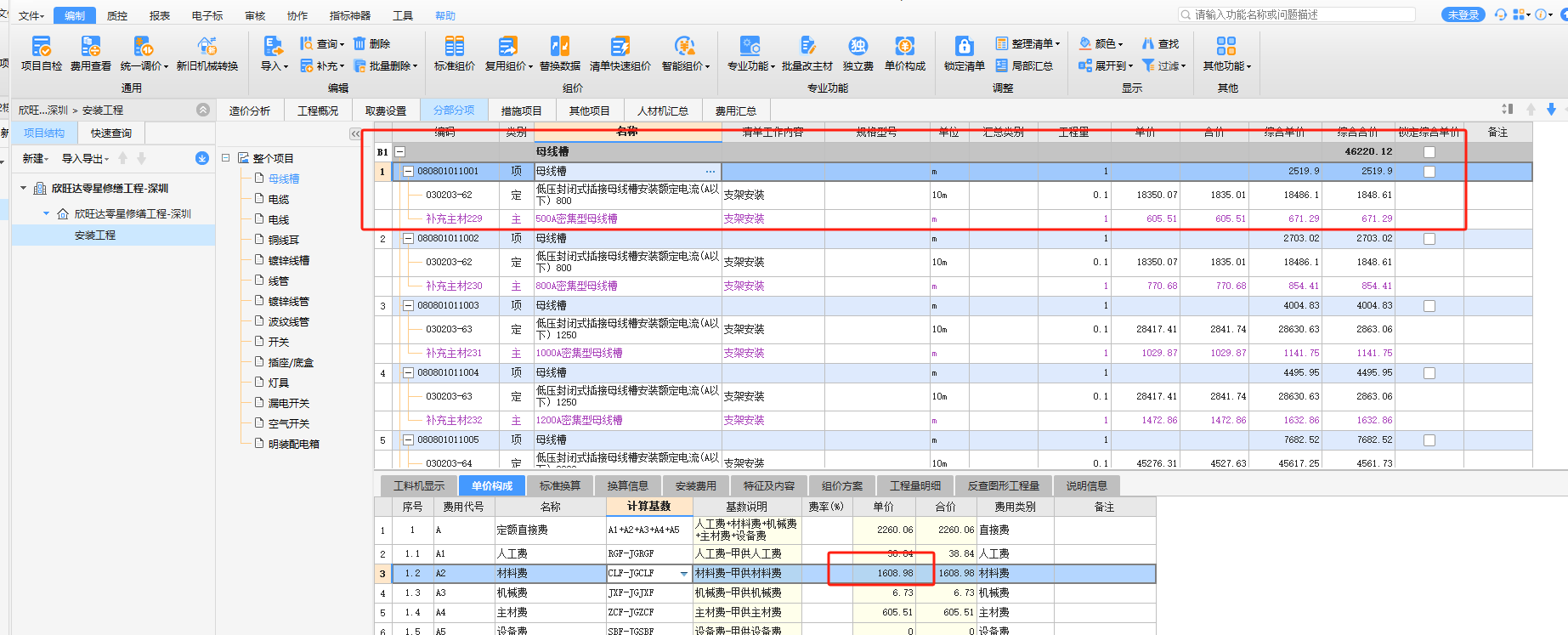Toggle lock-price checkbox for item 080801011003

click(1429, 306)
